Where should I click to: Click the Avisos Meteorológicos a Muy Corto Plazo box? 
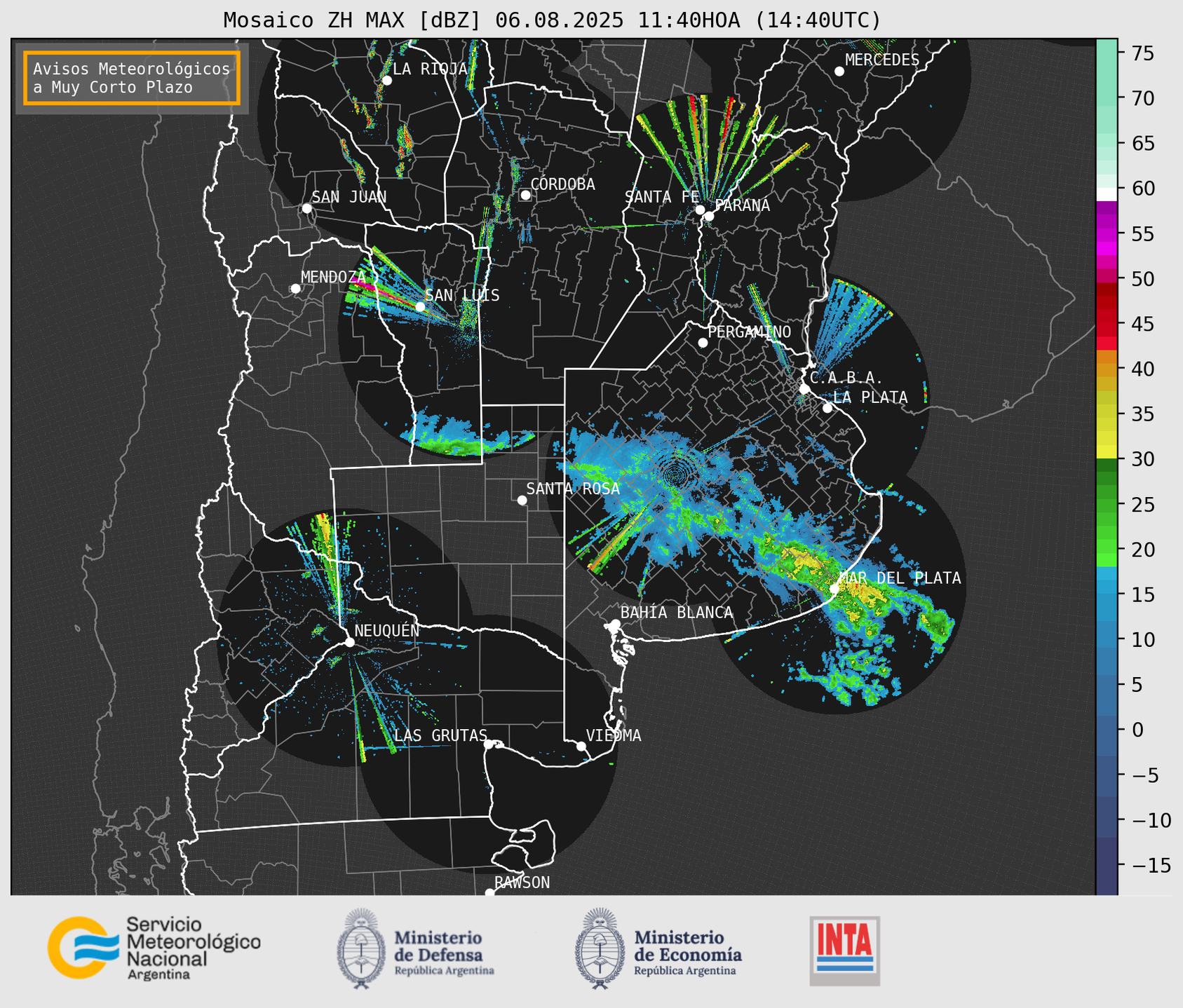132,78
